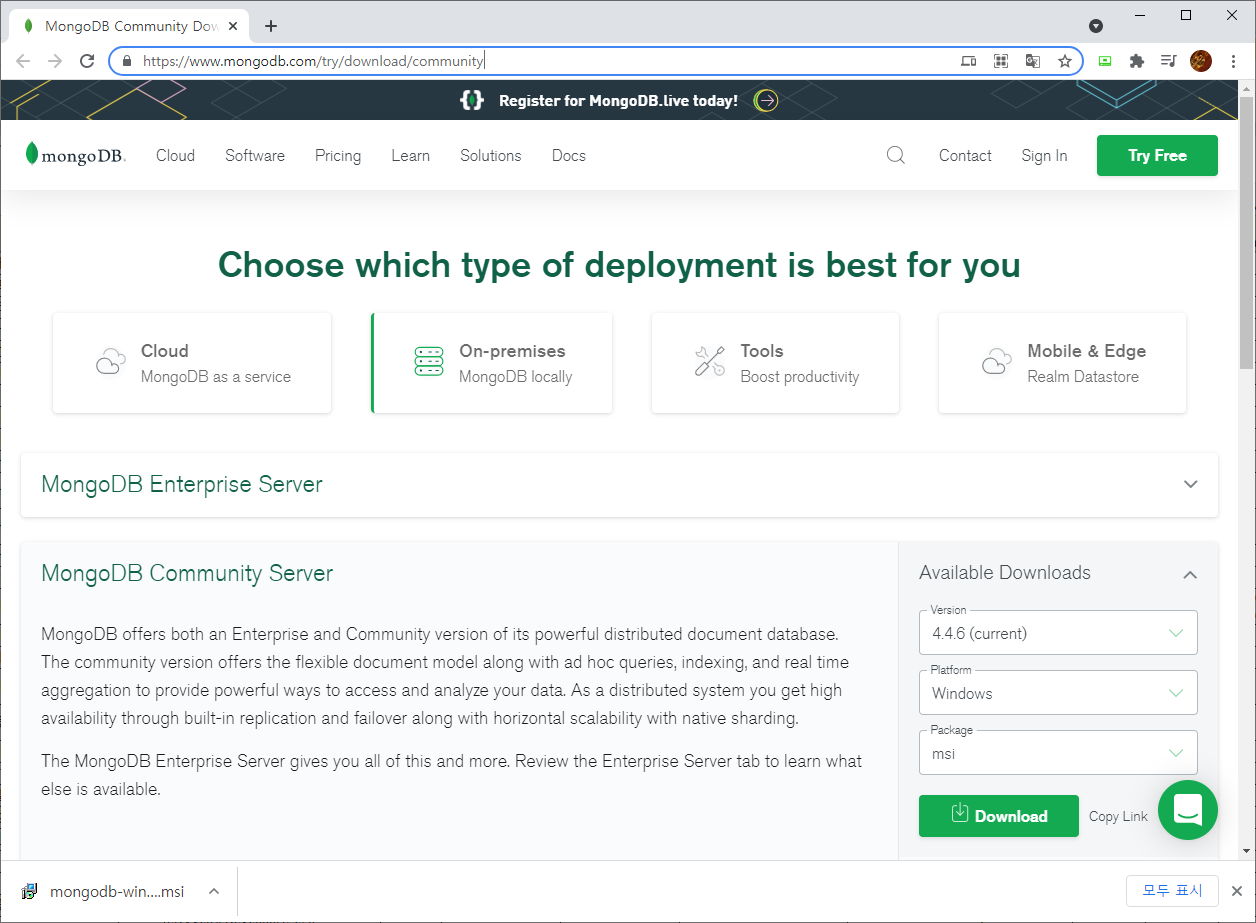Open the Platform Windows dropdown
Image resolution: width=1256 pixels, height=923 pixels.
pos(1058,693)
